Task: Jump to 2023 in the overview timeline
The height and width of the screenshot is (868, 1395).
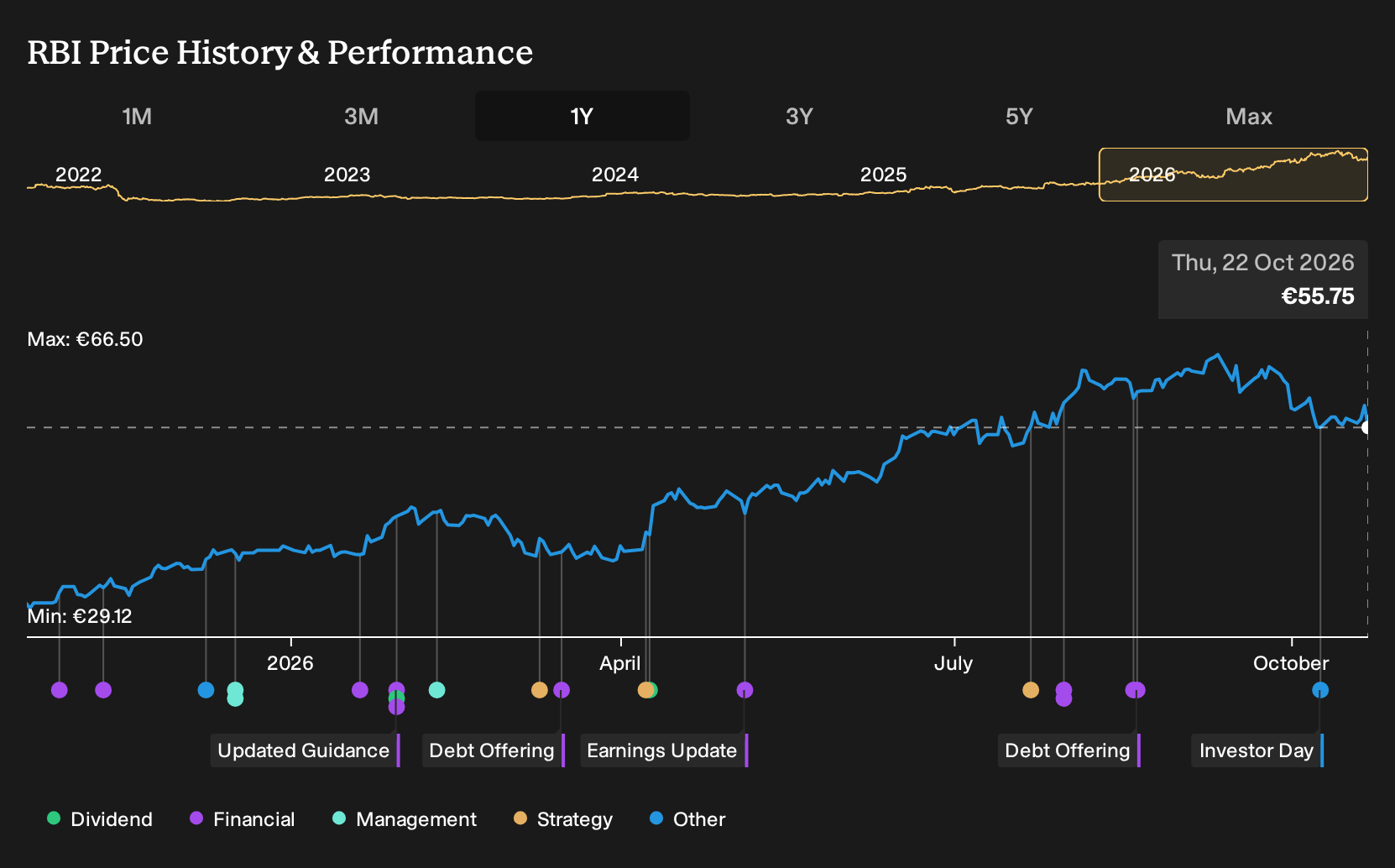Action: pyautogui.click(x=347, y=175)
